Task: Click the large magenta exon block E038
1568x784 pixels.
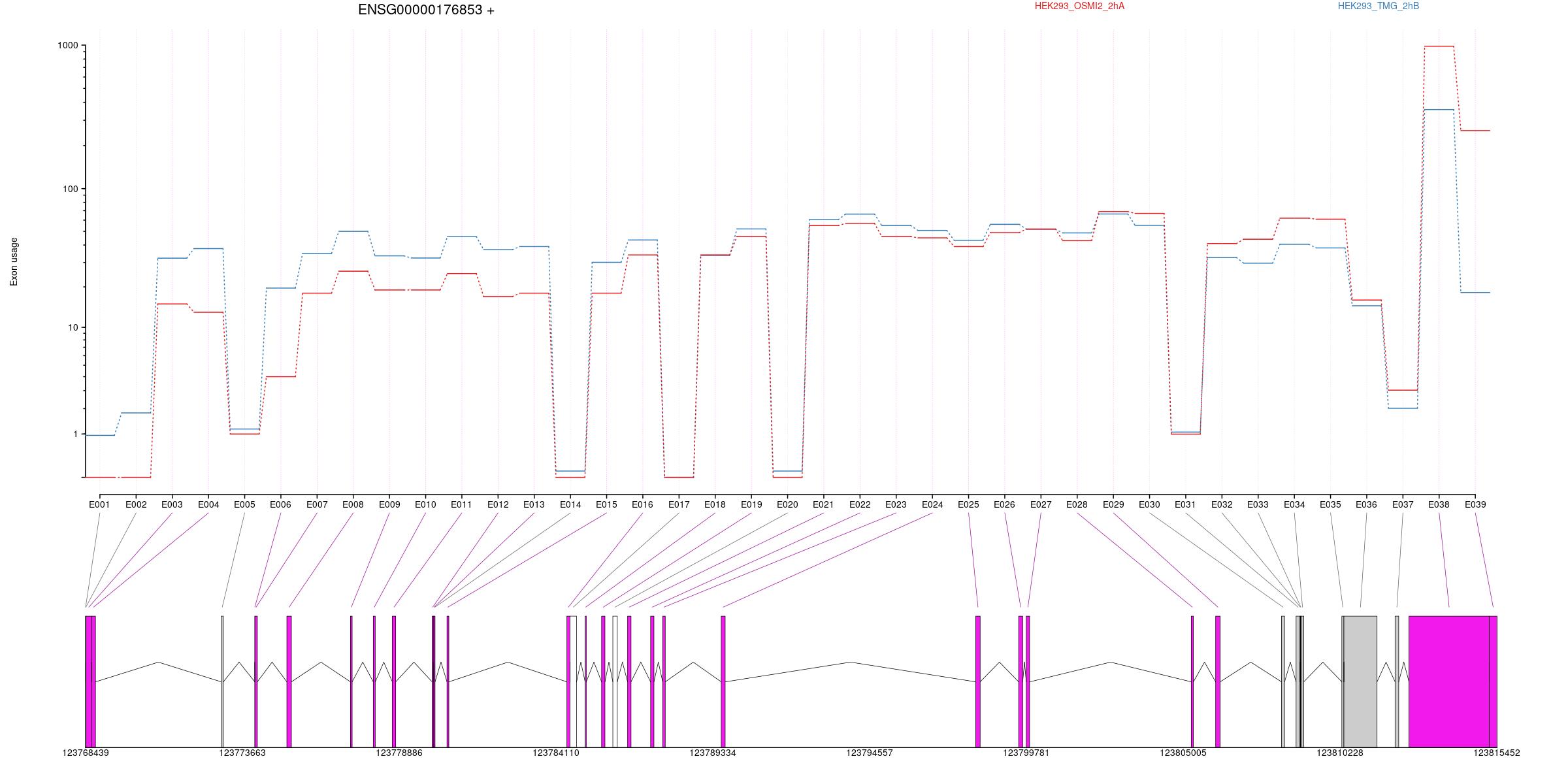Action: (x=1449, y=681)
